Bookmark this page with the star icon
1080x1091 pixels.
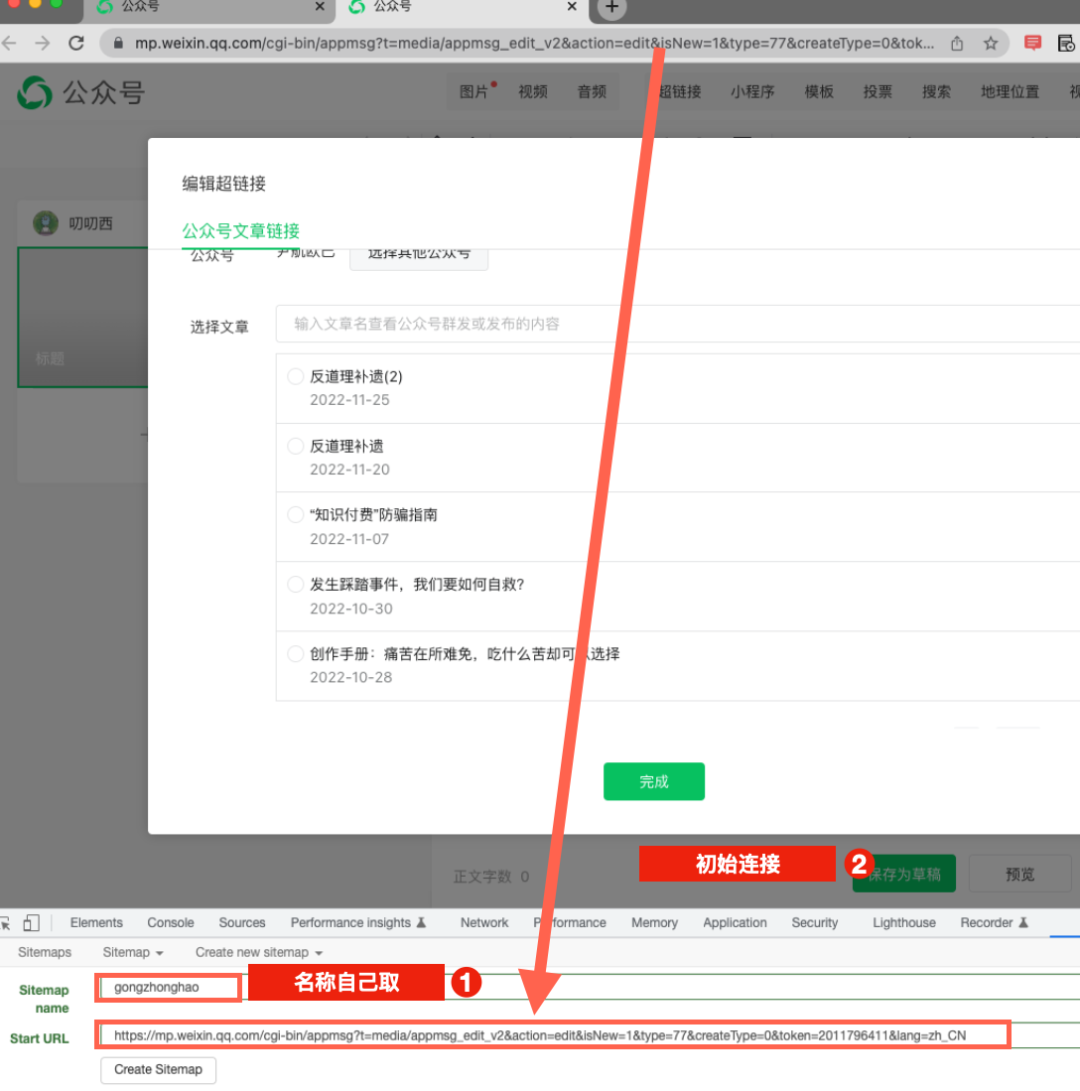tap(990, 43)
